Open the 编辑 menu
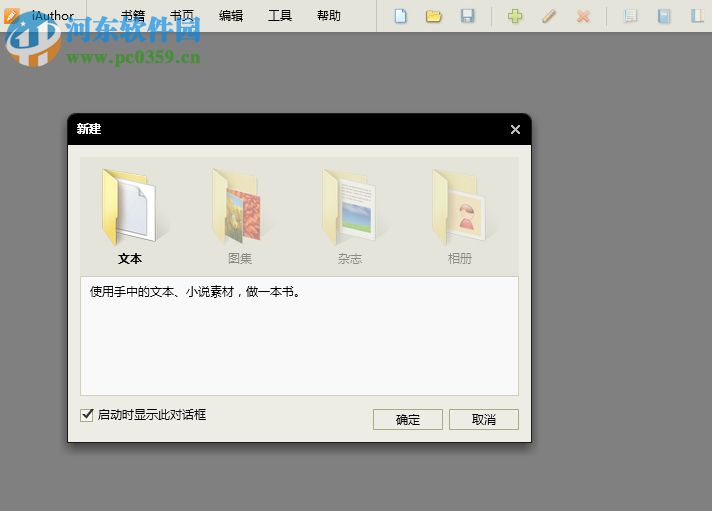This screenshot has width=712, height=511. pyautogui.click(x=231, y=16)
